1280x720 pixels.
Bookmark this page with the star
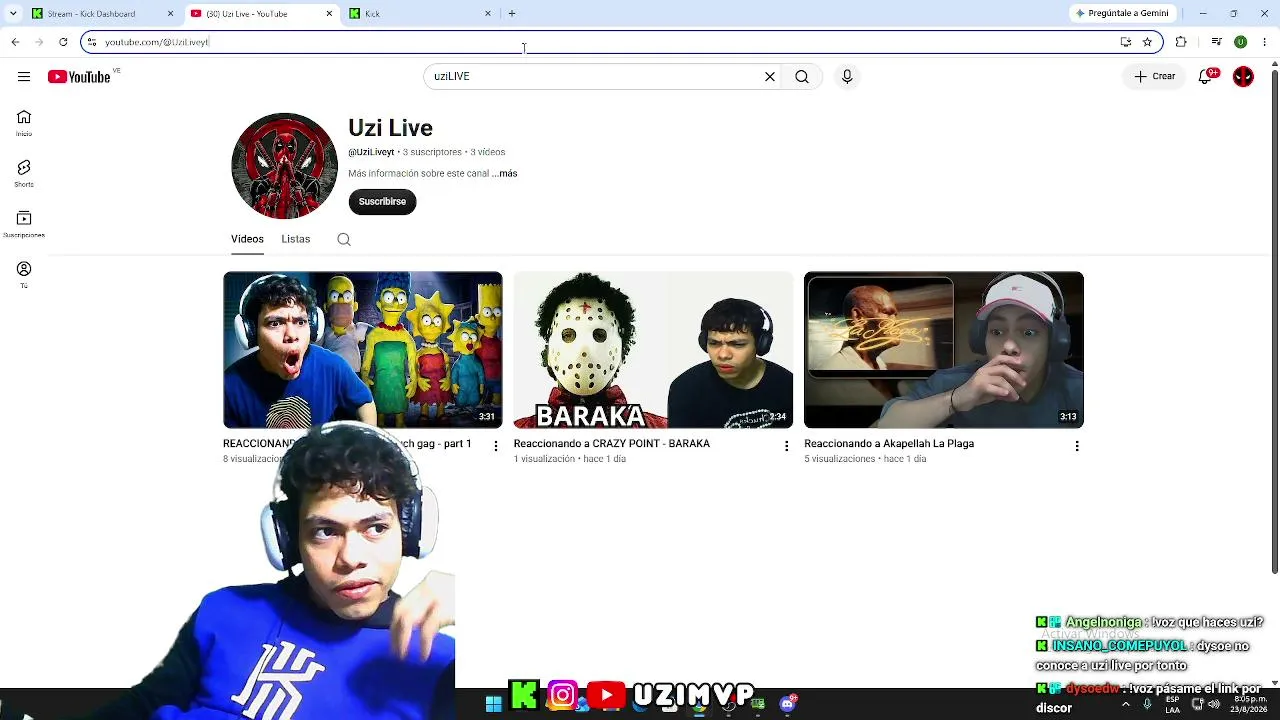tap(1147, 42)
